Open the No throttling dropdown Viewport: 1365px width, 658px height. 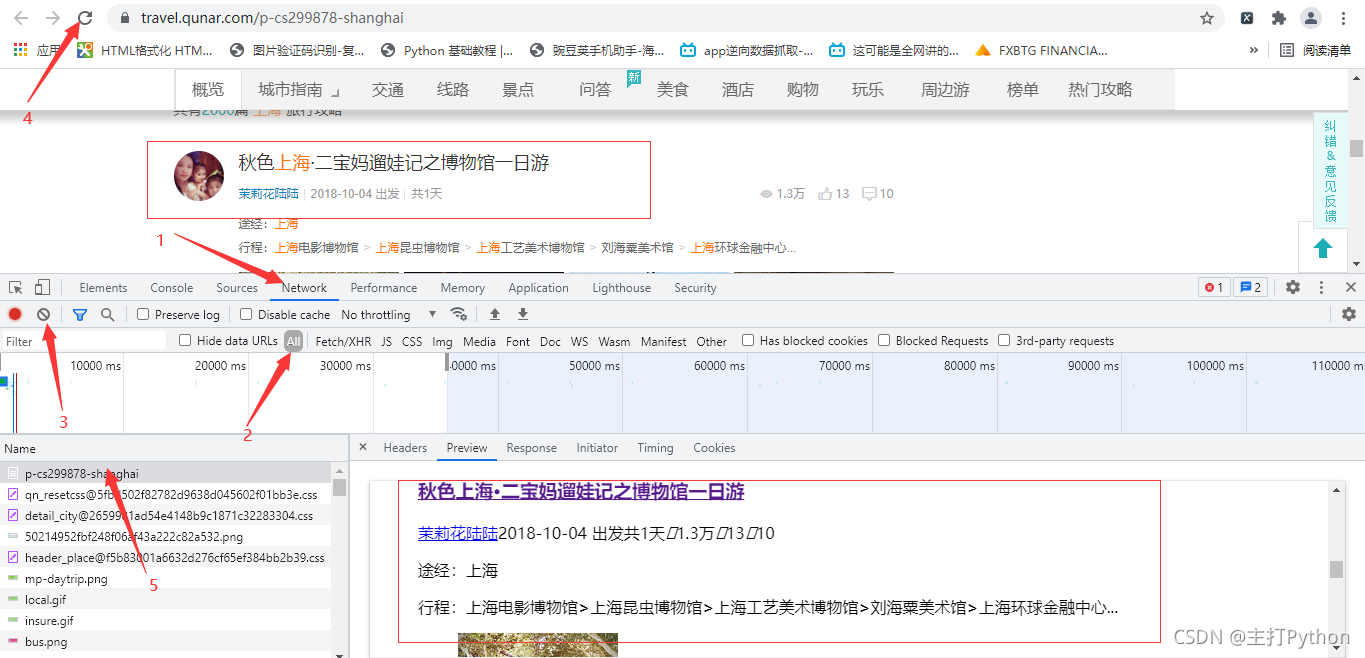pos(389,315)
